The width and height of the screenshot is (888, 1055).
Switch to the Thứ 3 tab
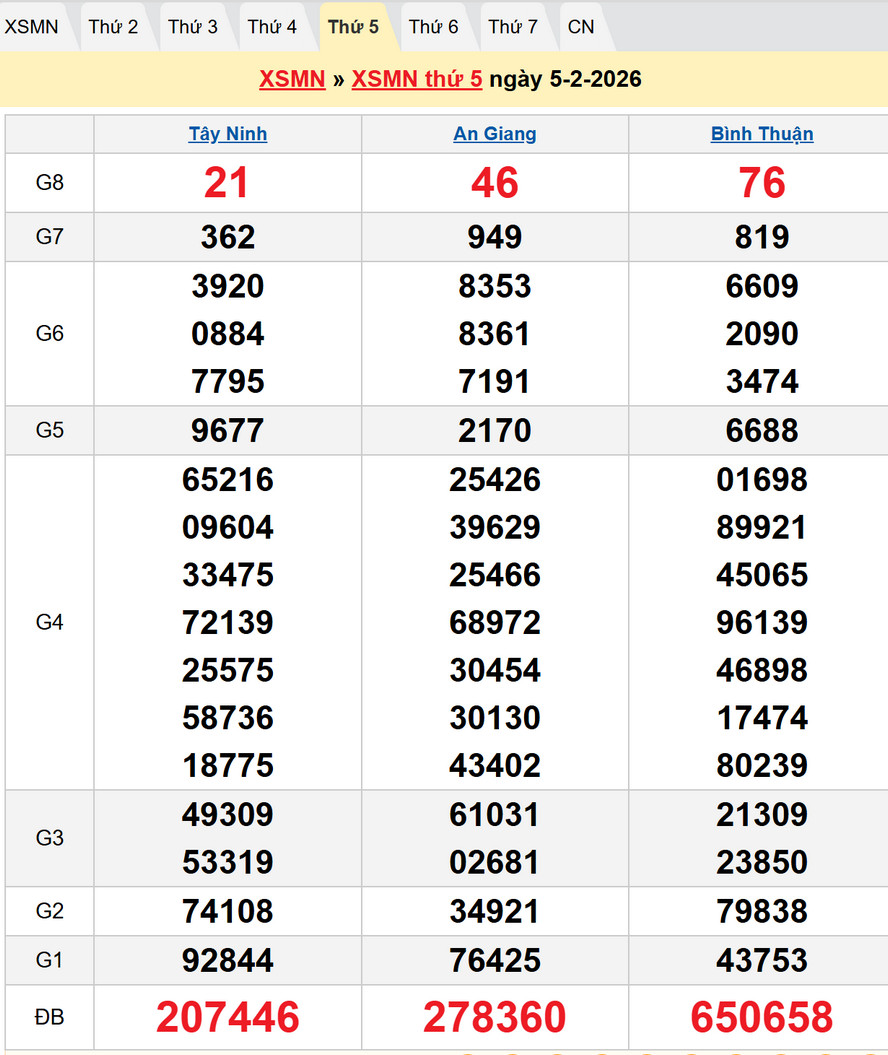coord(193,27)
